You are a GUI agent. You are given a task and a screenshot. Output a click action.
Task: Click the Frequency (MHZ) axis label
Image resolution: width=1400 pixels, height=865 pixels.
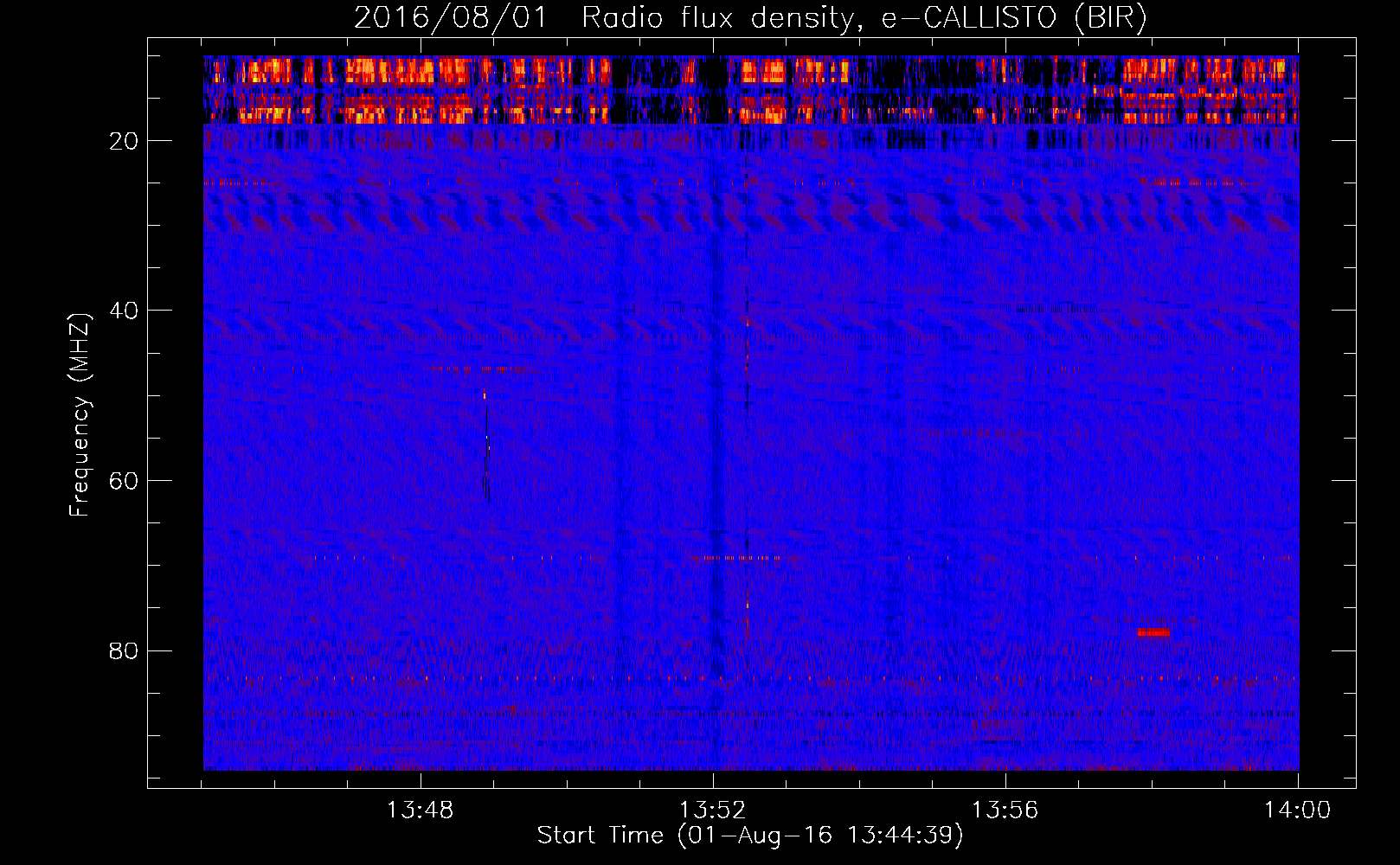point(79,415)
